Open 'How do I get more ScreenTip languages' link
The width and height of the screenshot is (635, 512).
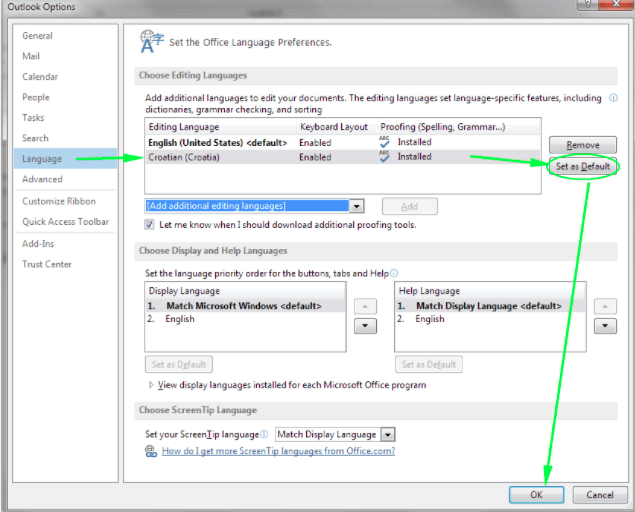tap(278, 451)
